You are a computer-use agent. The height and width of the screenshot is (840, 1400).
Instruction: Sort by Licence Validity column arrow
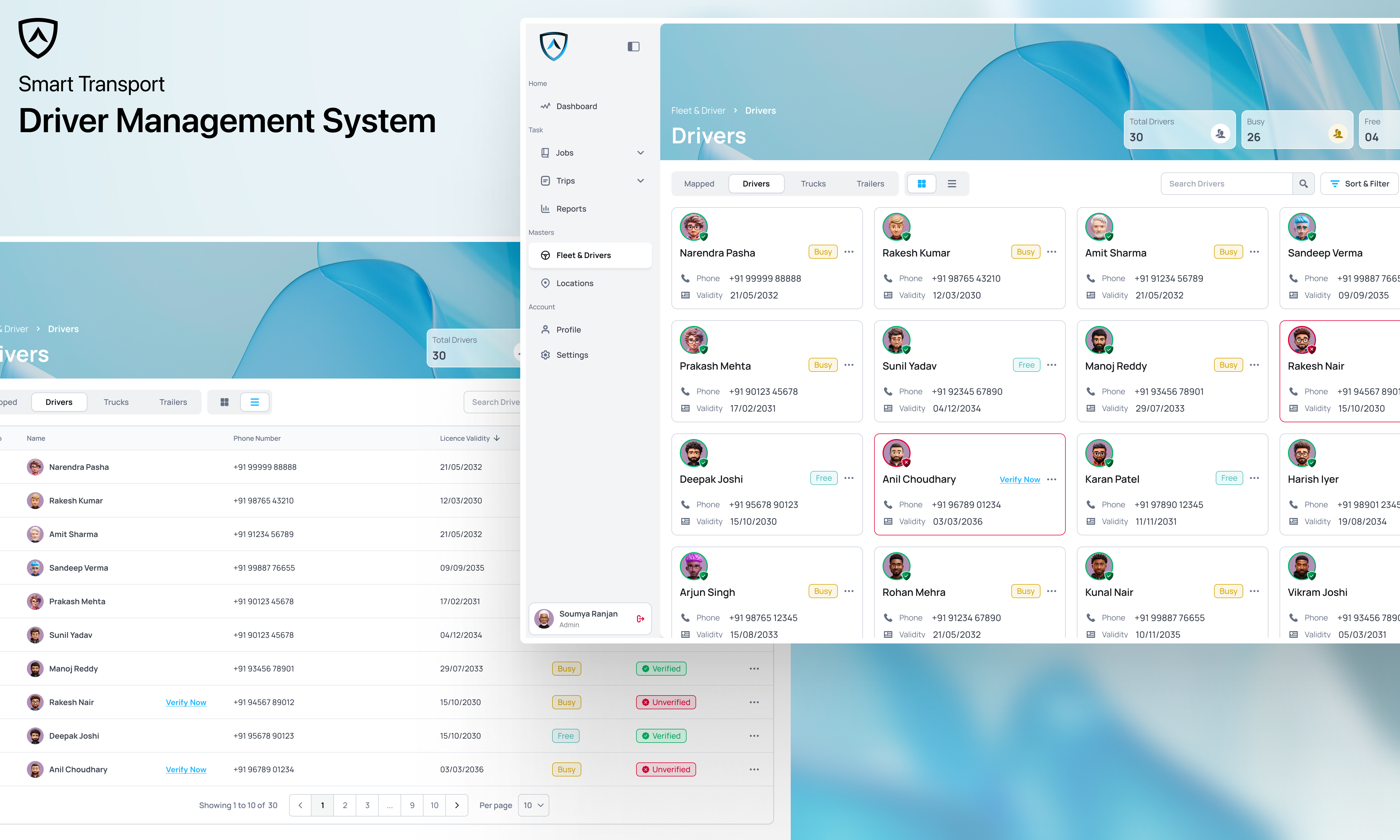coord(497,438)
